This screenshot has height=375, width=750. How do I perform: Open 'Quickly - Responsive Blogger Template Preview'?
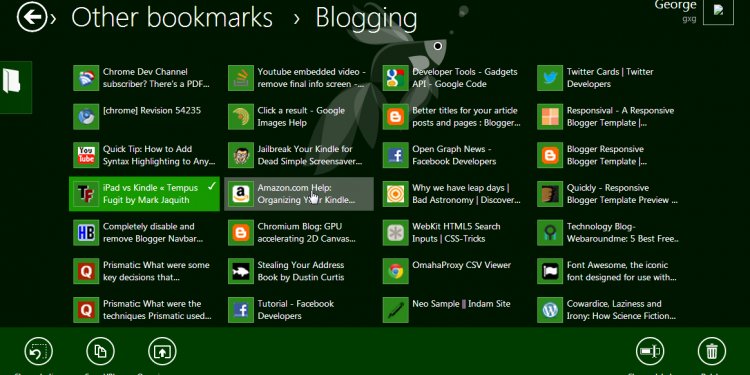608,194
